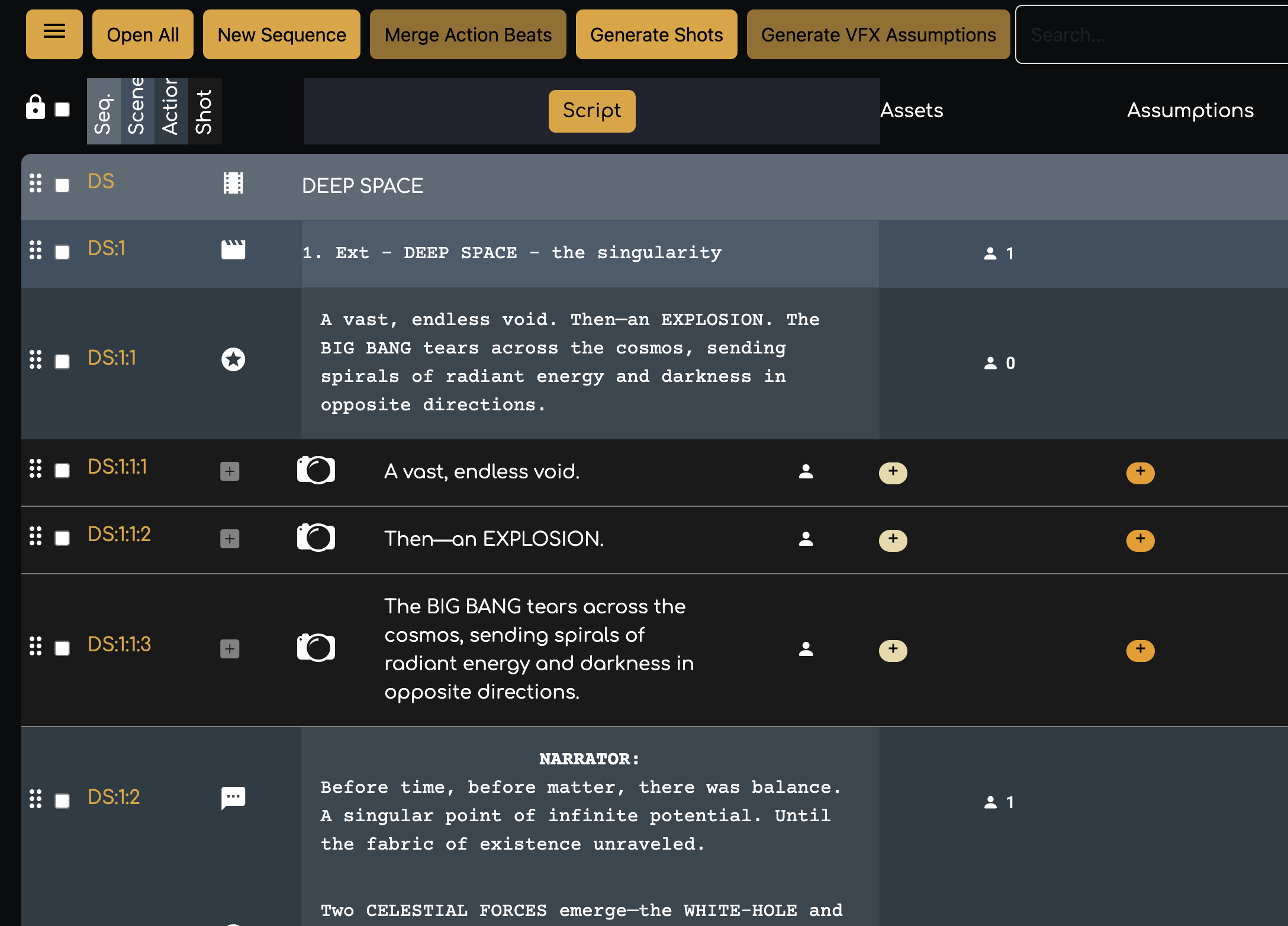Switch to the Scene level tab
The image size is (1288, 926).
pyautogui.click(x=137, y=111)
